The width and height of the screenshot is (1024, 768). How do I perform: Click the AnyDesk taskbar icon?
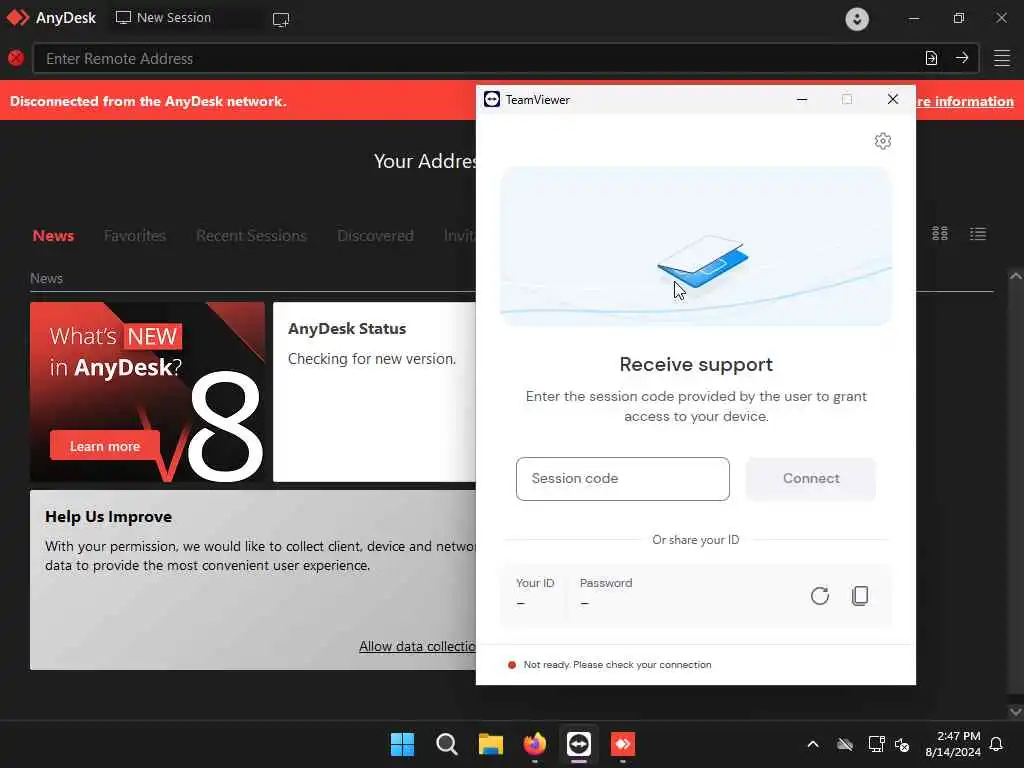(622, 744)
